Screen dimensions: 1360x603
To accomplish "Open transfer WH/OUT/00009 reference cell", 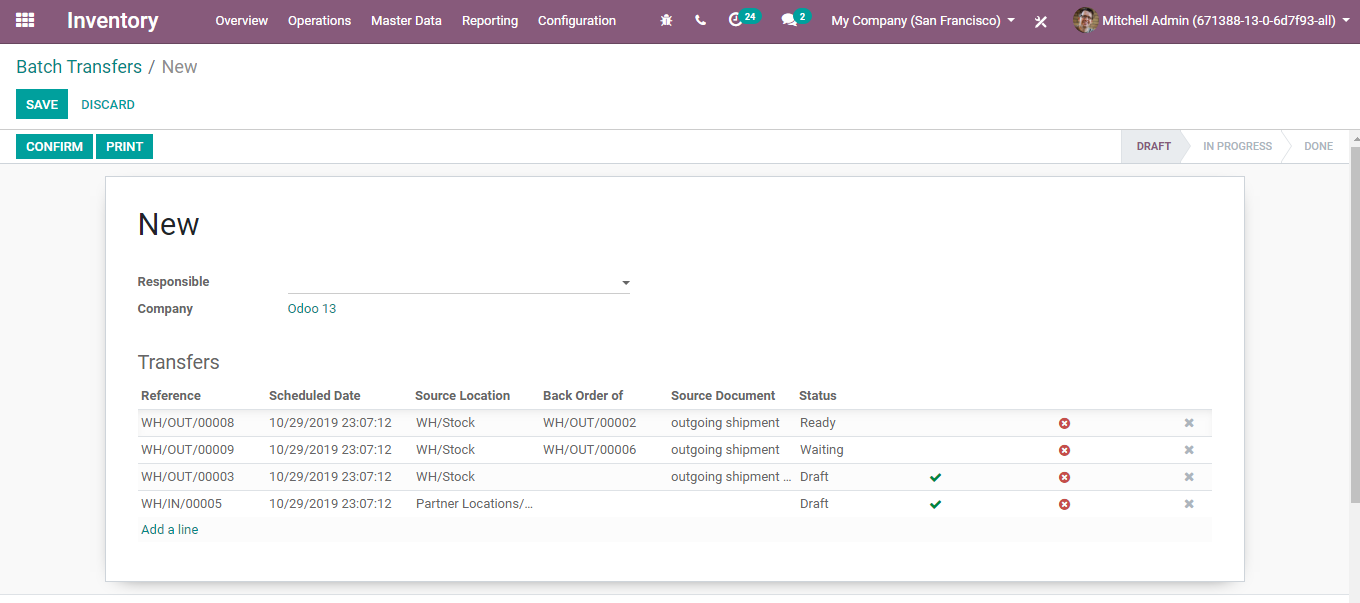I will [x=188, y=450].
